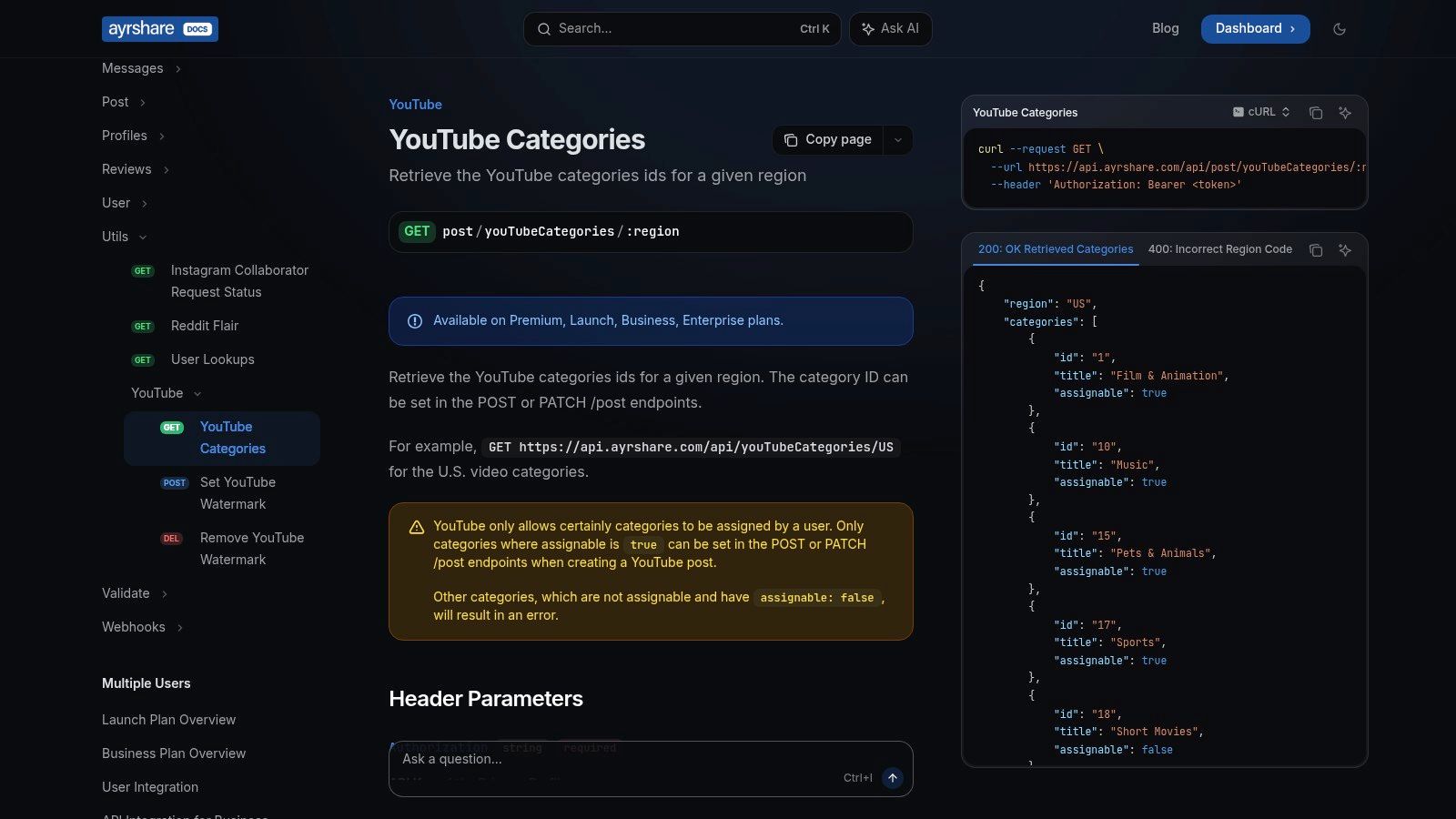Open User Lookups page
This screenshot has width=1456, height=819.
click(213, 359)
